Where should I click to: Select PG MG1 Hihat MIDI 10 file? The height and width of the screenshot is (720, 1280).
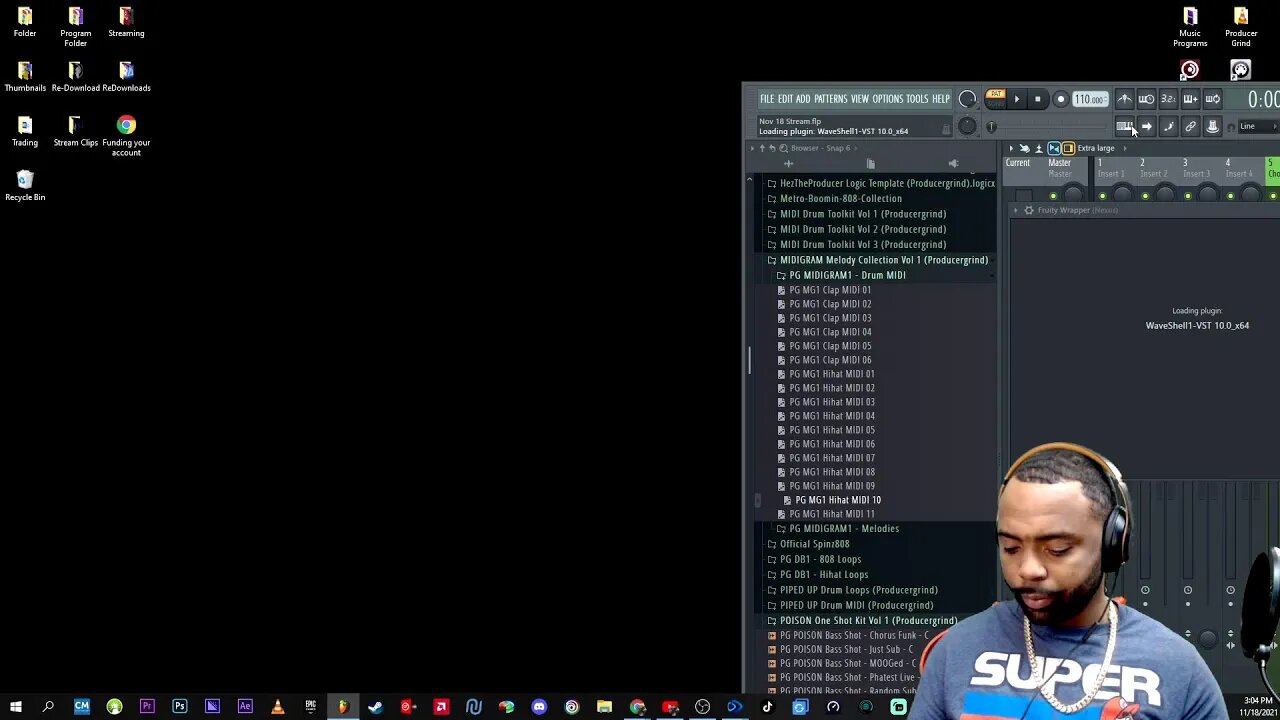(x=833, y=500)
